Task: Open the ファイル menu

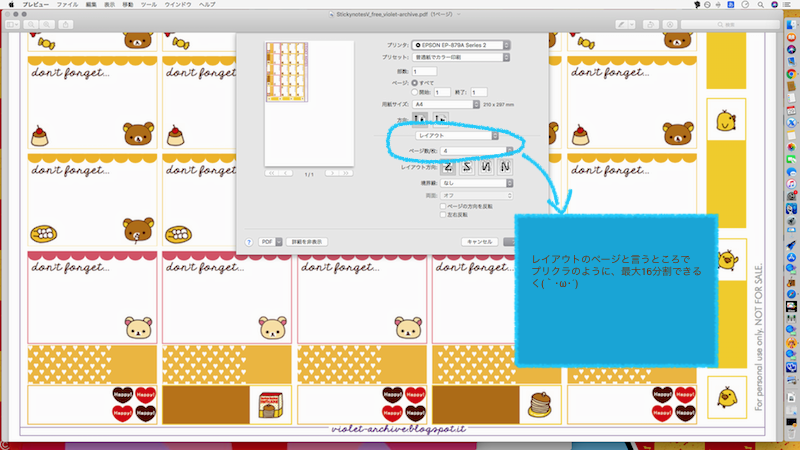Action: (67, 4)
